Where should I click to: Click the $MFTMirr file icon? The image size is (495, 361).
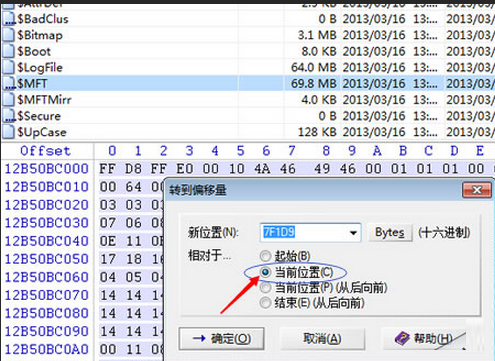click(x=9, y=100)
